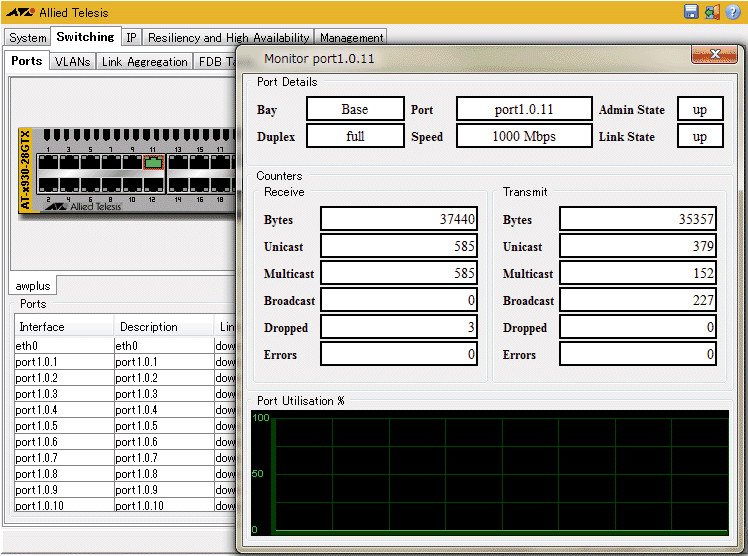Go to the Management tab
This screenshot has width=748, height=556.
point(351,38)
